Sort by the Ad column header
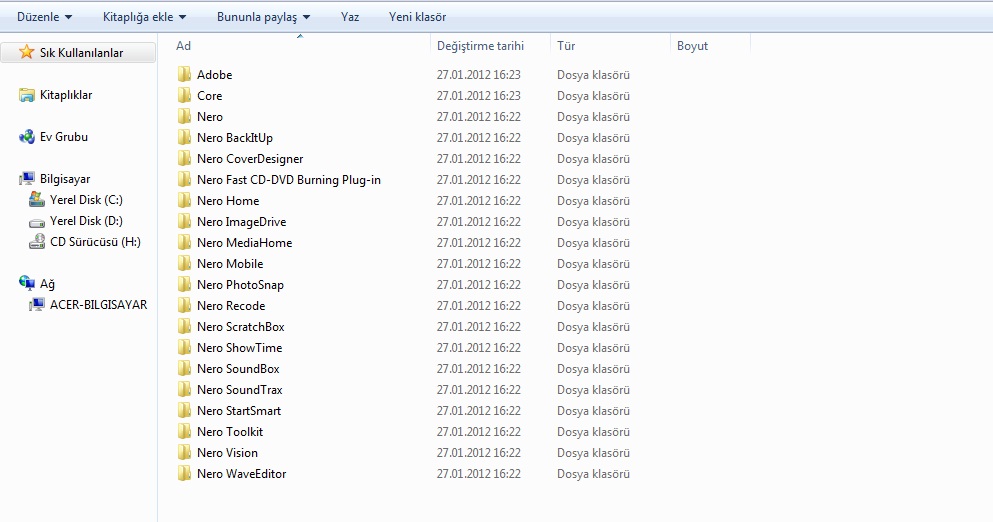Image resolution: width=993 pixels, height=522 pixels. pos(184,46)
